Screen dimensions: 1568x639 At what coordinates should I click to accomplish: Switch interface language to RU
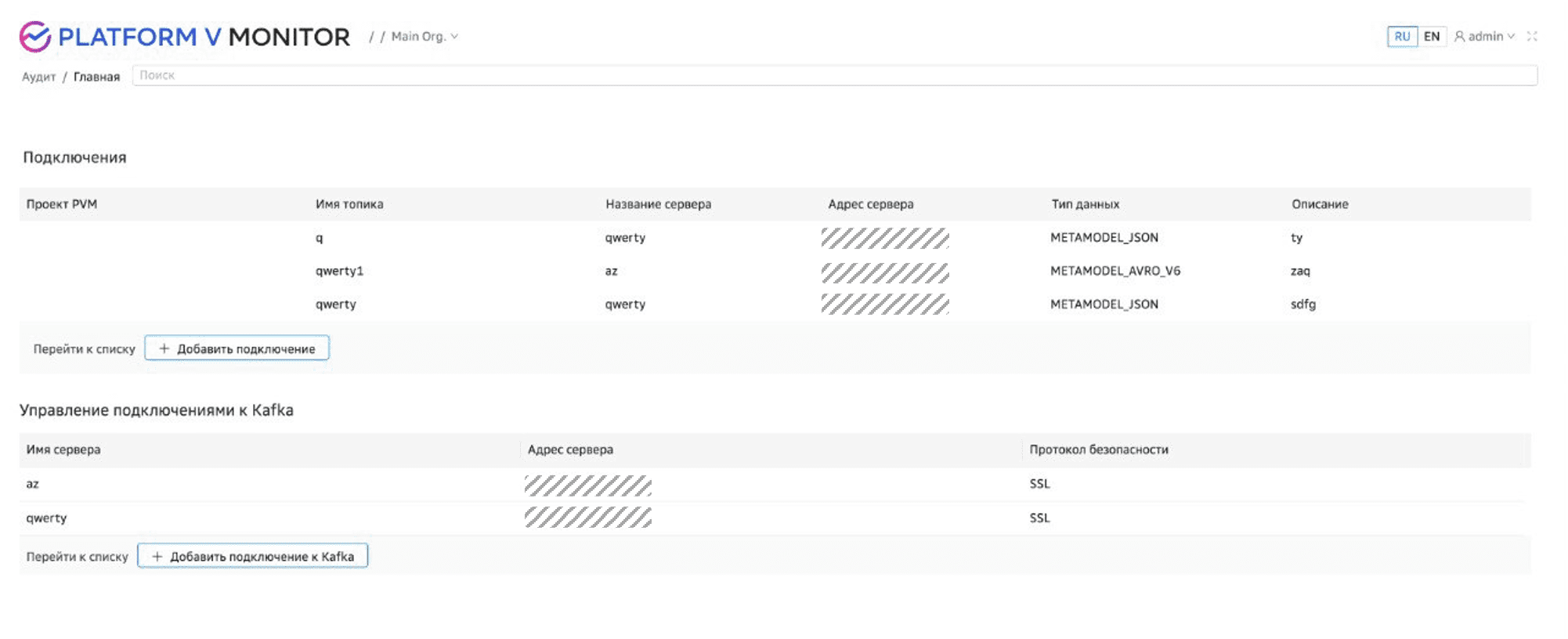click(1401, 37)
